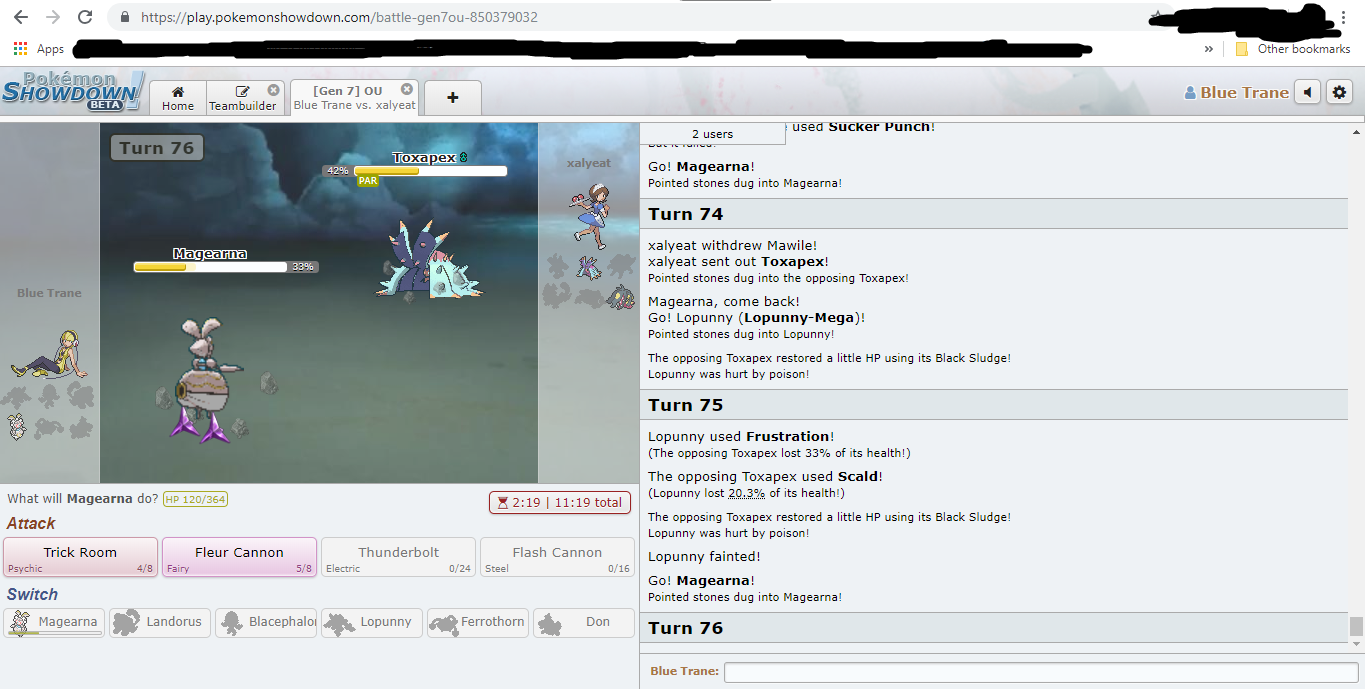This screenshot has height=689, width=1365.
Task: Mute sound with the speaker icon
Action: click(x=1307, y=92)
